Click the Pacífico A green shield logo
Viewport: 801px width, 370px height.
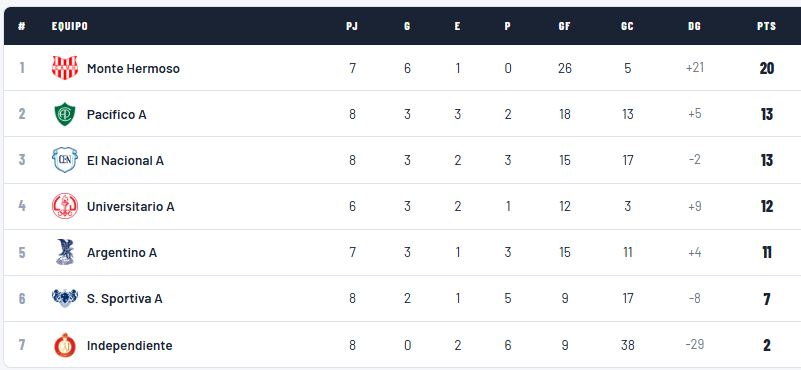(65, 114)
